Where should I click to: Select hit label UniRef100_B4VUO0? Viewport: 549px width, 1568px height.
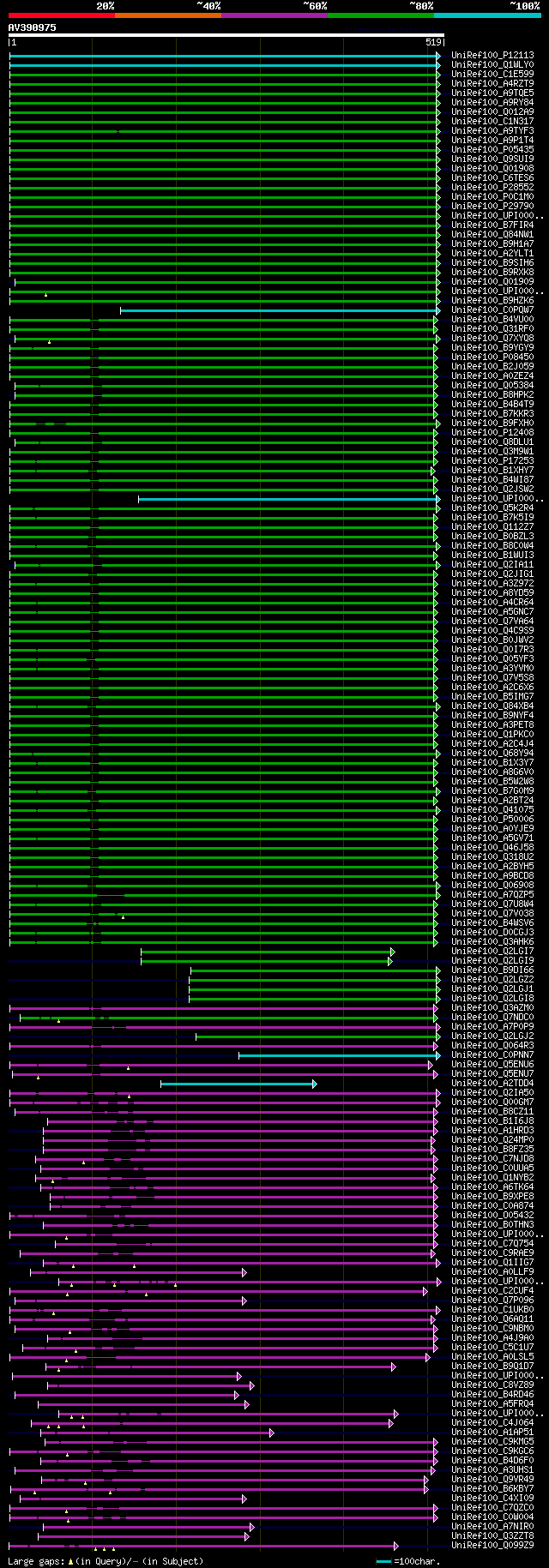pos(492,320)
